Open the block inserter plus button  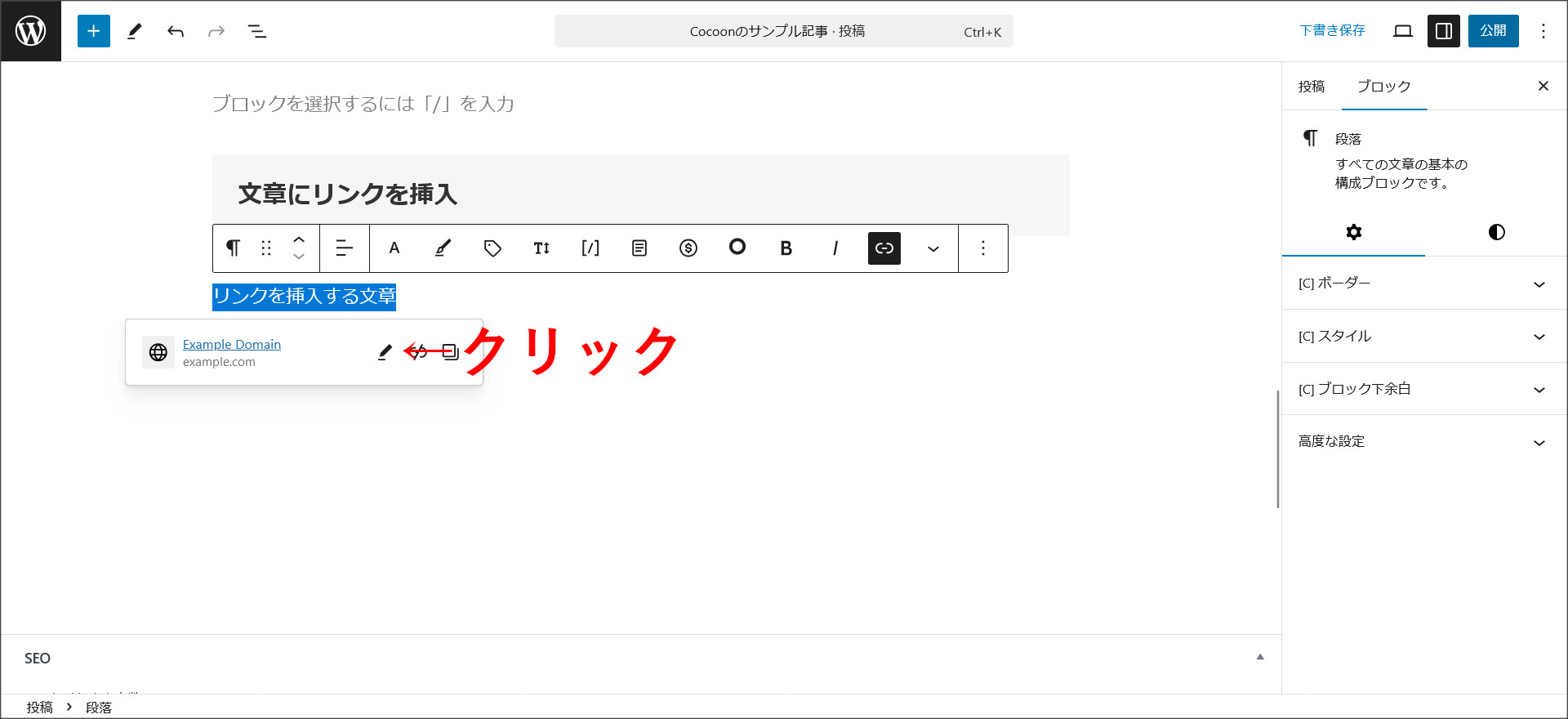(x=94, y=31)
